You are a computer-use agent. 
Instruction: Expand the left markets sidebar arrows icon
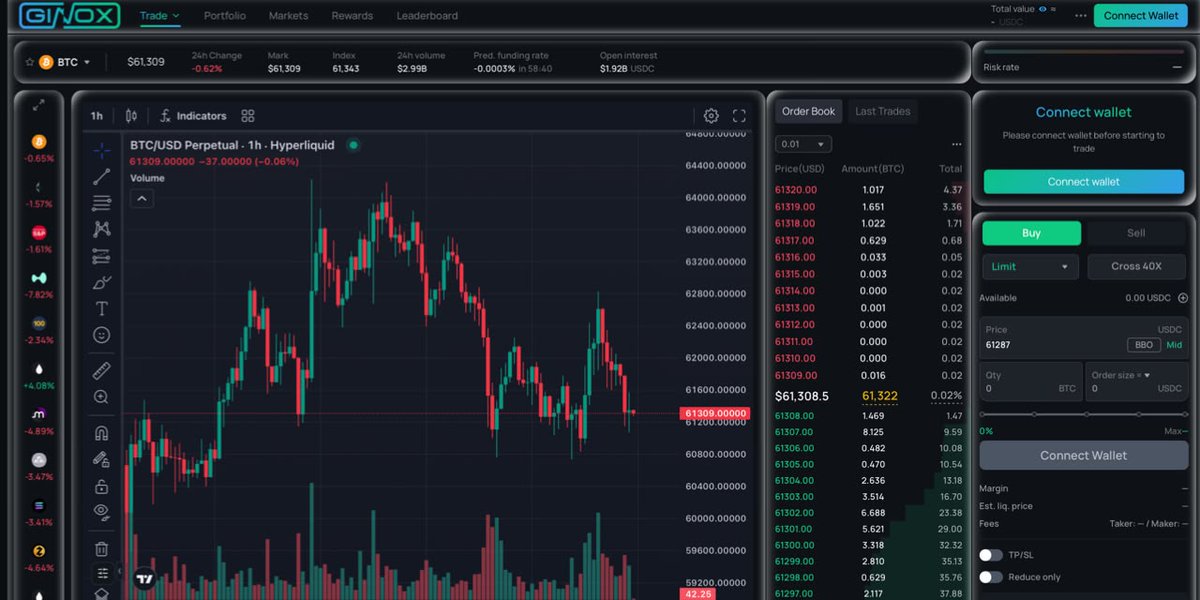(x=39, y=104)
